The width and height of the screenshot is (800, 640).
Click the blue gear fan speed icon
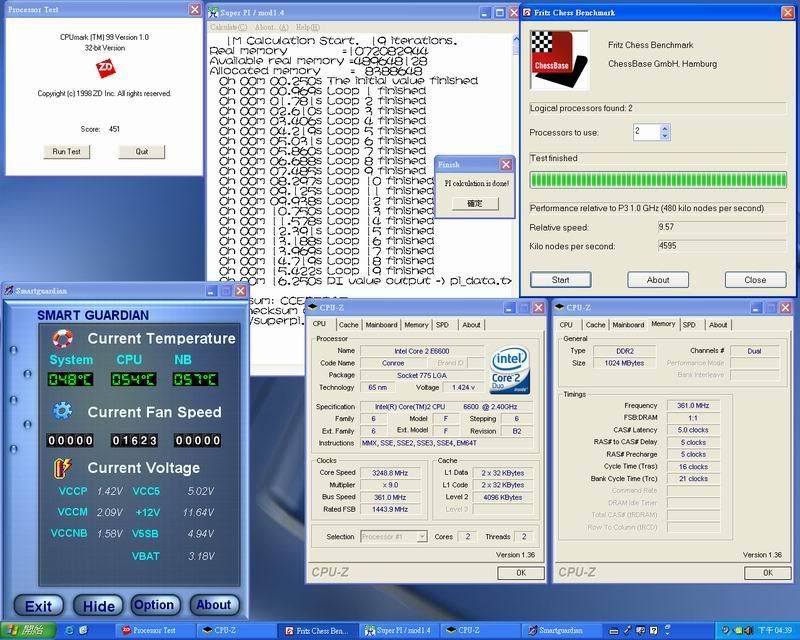pos(63,411)
